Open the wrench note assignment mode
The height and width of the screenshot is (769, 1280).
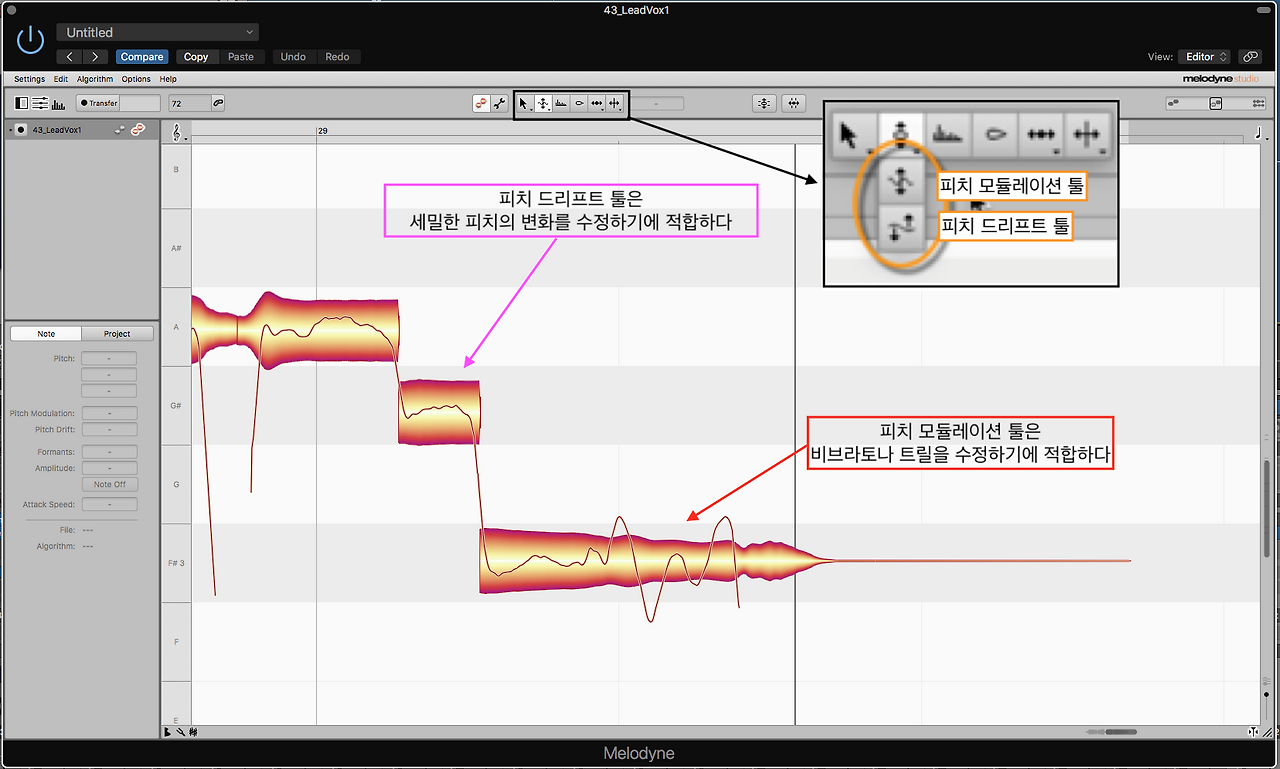click(x=499, y=103)
